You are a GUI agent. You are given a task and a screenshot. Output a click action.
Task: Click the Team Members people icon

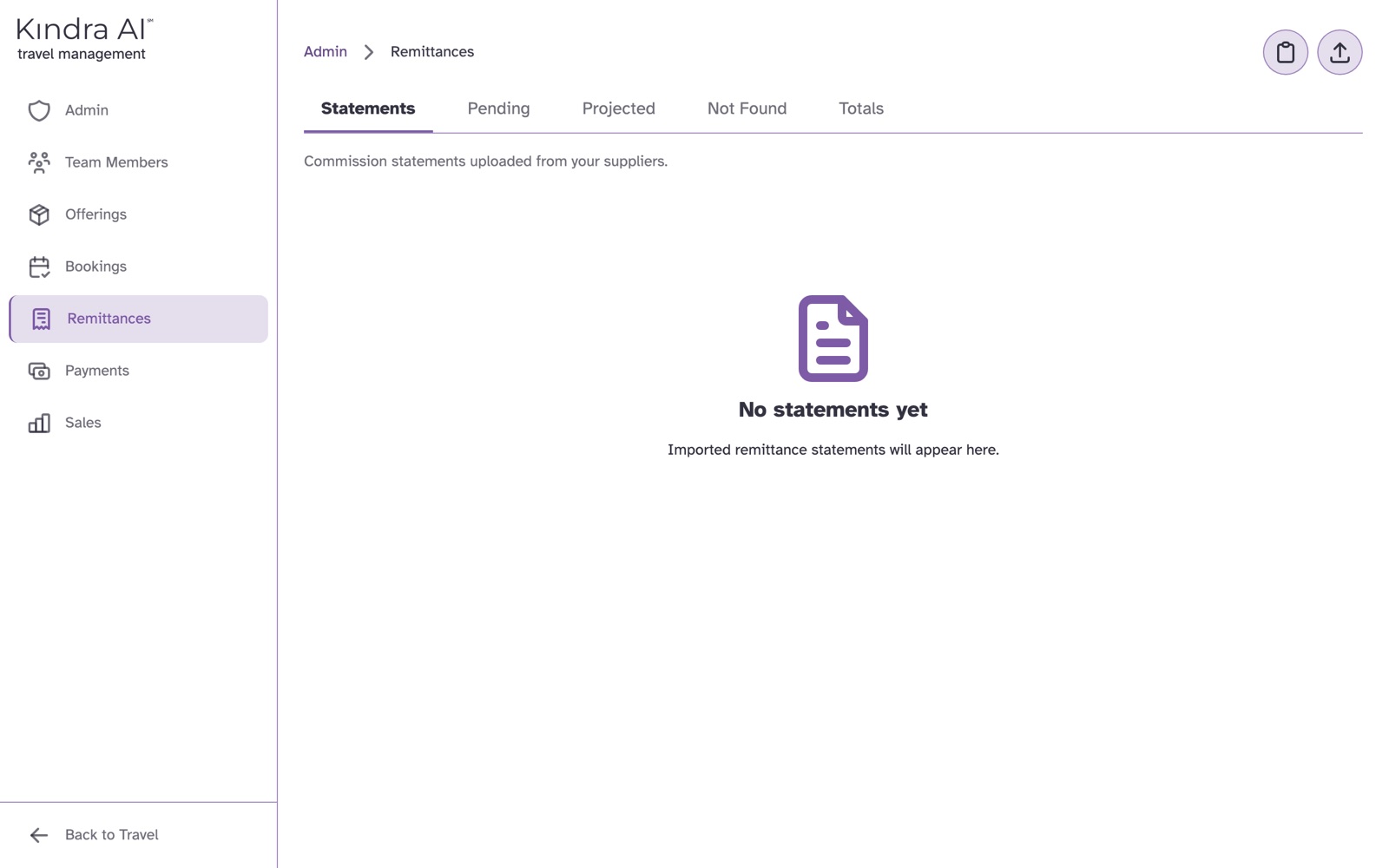pos(39,162)
